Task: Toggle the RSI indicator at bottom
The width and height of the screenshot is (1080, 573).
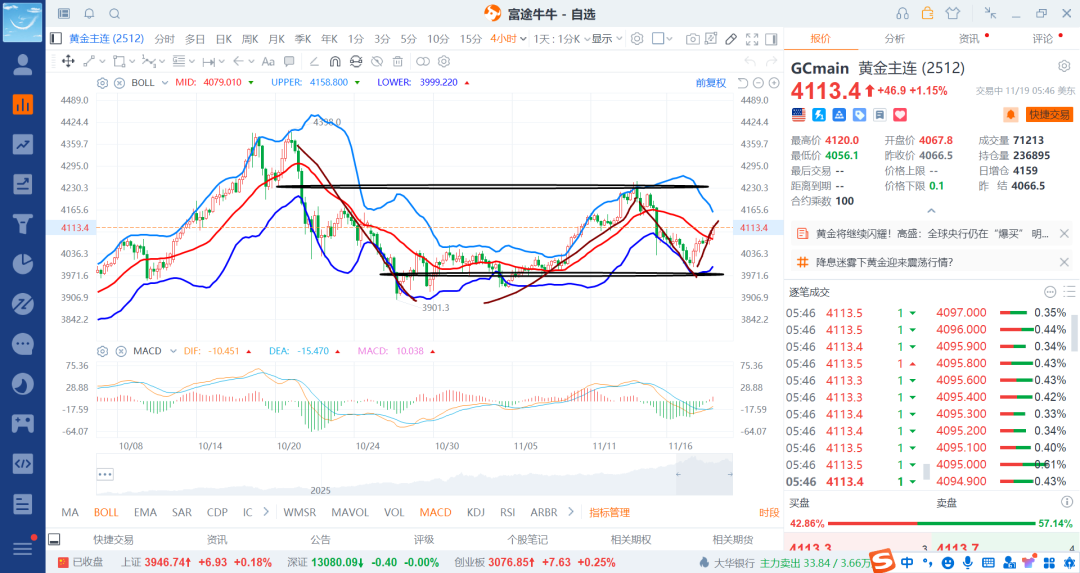Action: point(508,512)
